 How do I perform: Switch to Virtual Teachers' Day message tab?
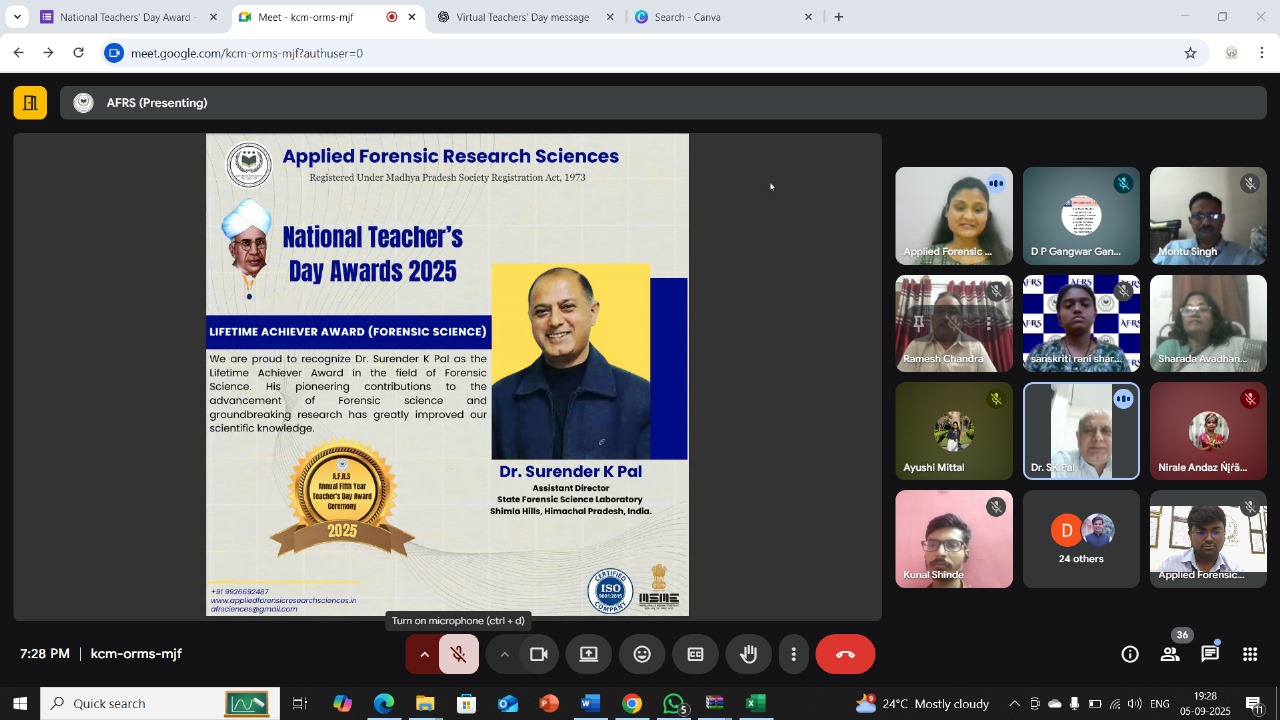click(x=523, y=17)
